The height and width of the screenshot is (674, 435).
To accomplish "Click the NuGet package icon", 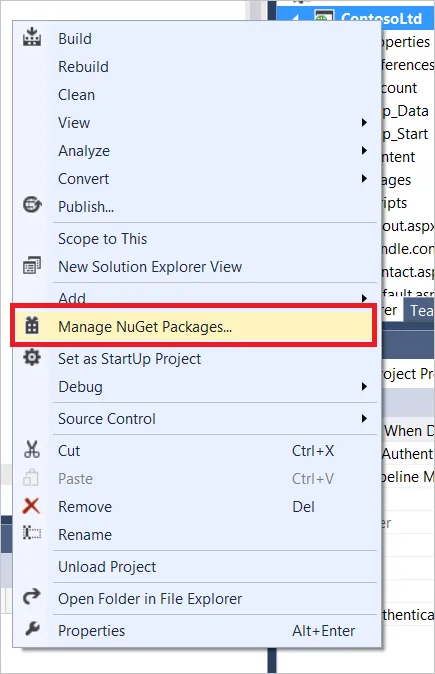I will click(32, 326).
